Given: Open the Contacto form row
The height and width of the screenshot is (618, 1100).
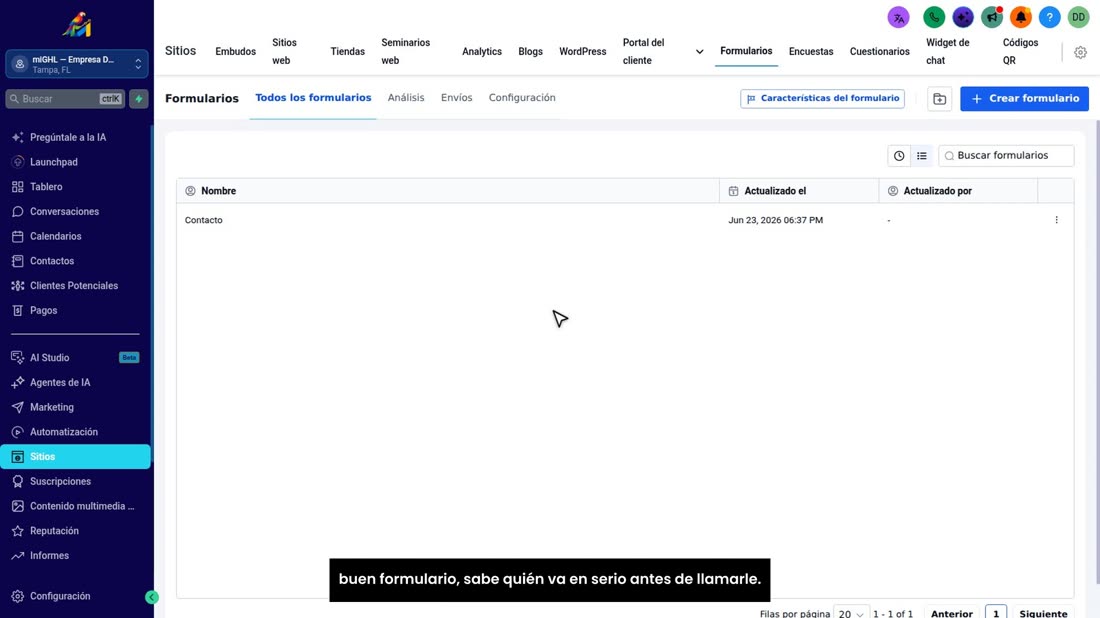Looking at the screenshot, I should [624, 220].
